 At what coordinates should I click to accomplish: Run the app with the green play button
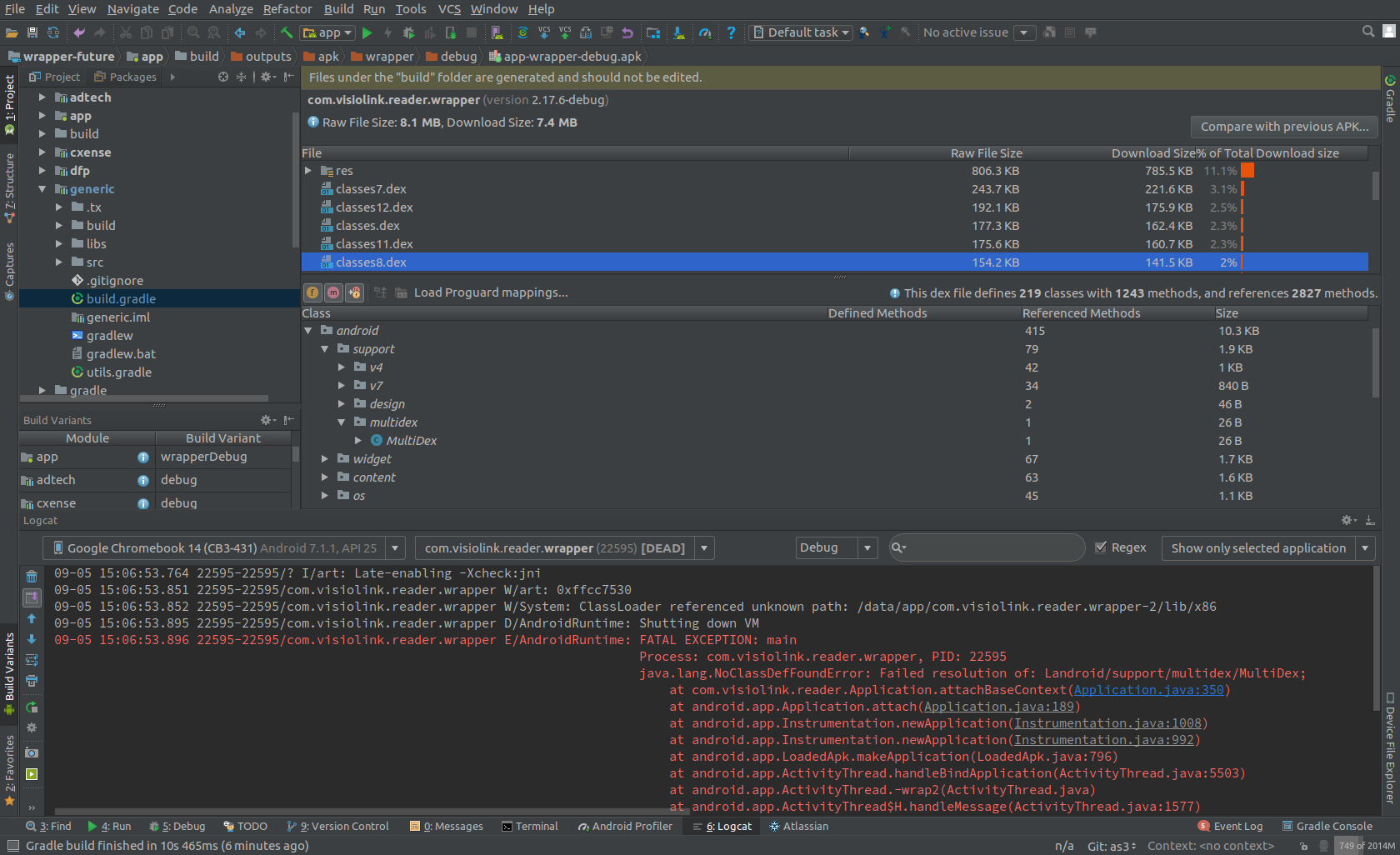click(x=367, y=32)
